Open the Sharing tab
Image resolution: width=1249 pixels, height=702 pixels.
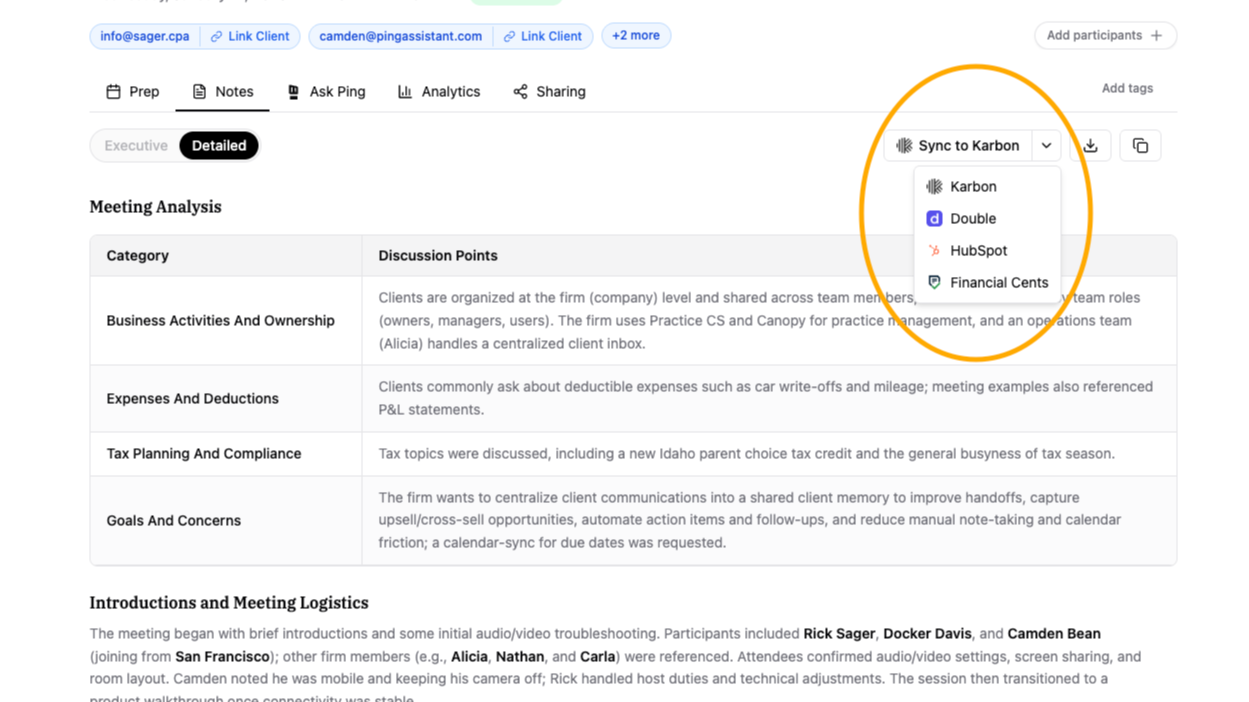tap(549, 92)
